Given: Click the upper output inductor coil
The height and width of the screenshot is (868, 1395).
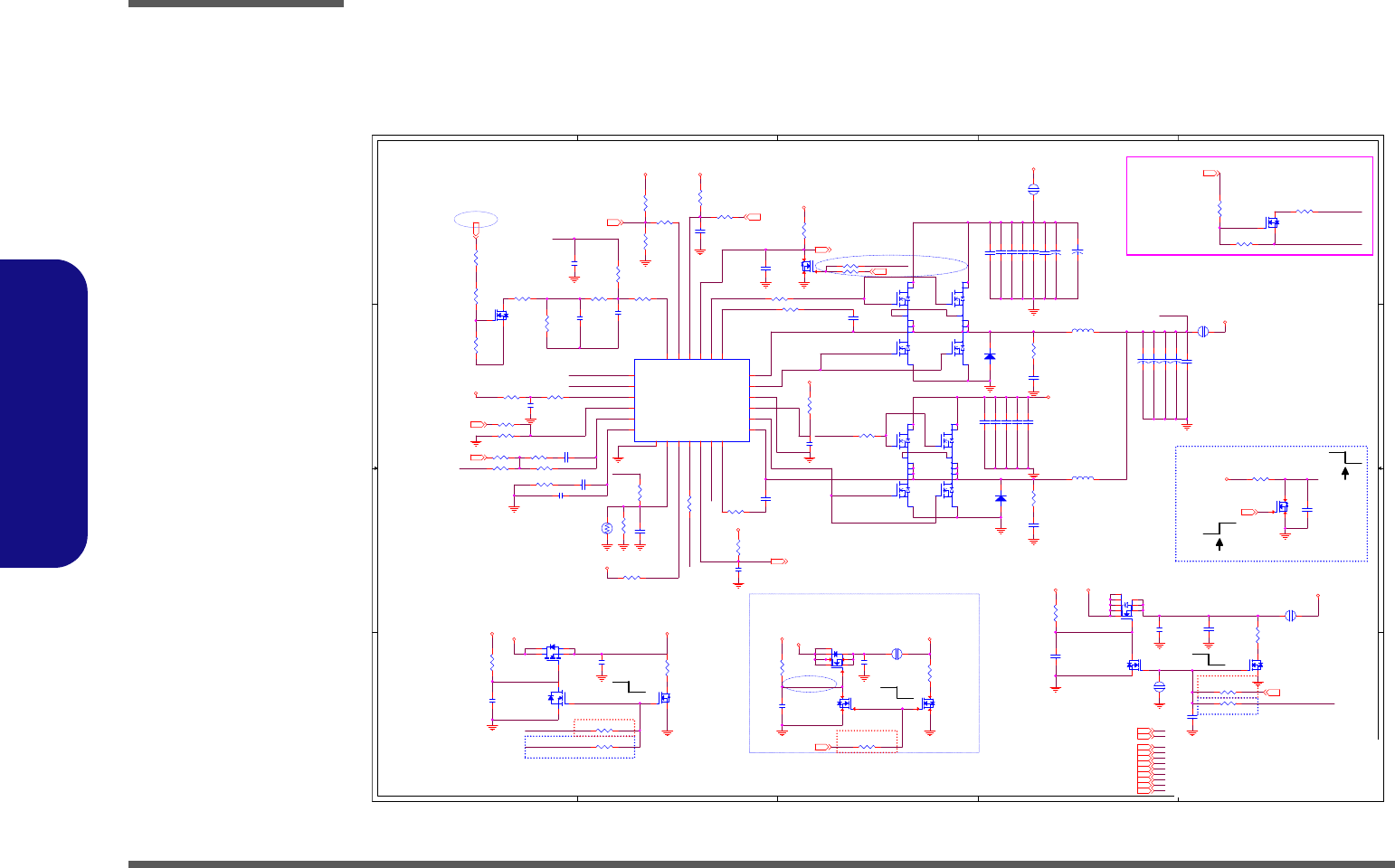Looking at the screenshot, I should (1083, 331).
